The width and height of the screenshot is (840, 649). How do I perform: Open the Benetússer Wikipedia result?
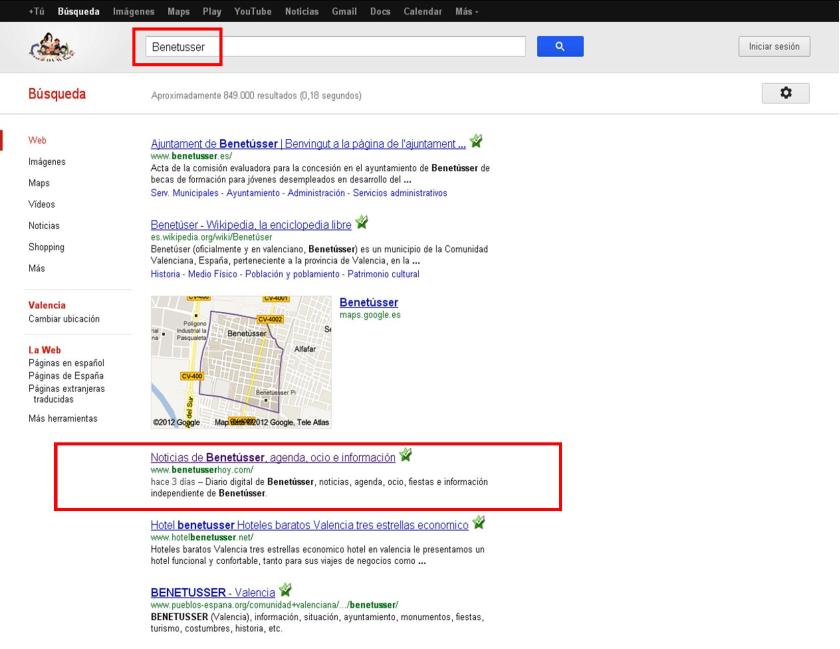click(x=247, y=225)
